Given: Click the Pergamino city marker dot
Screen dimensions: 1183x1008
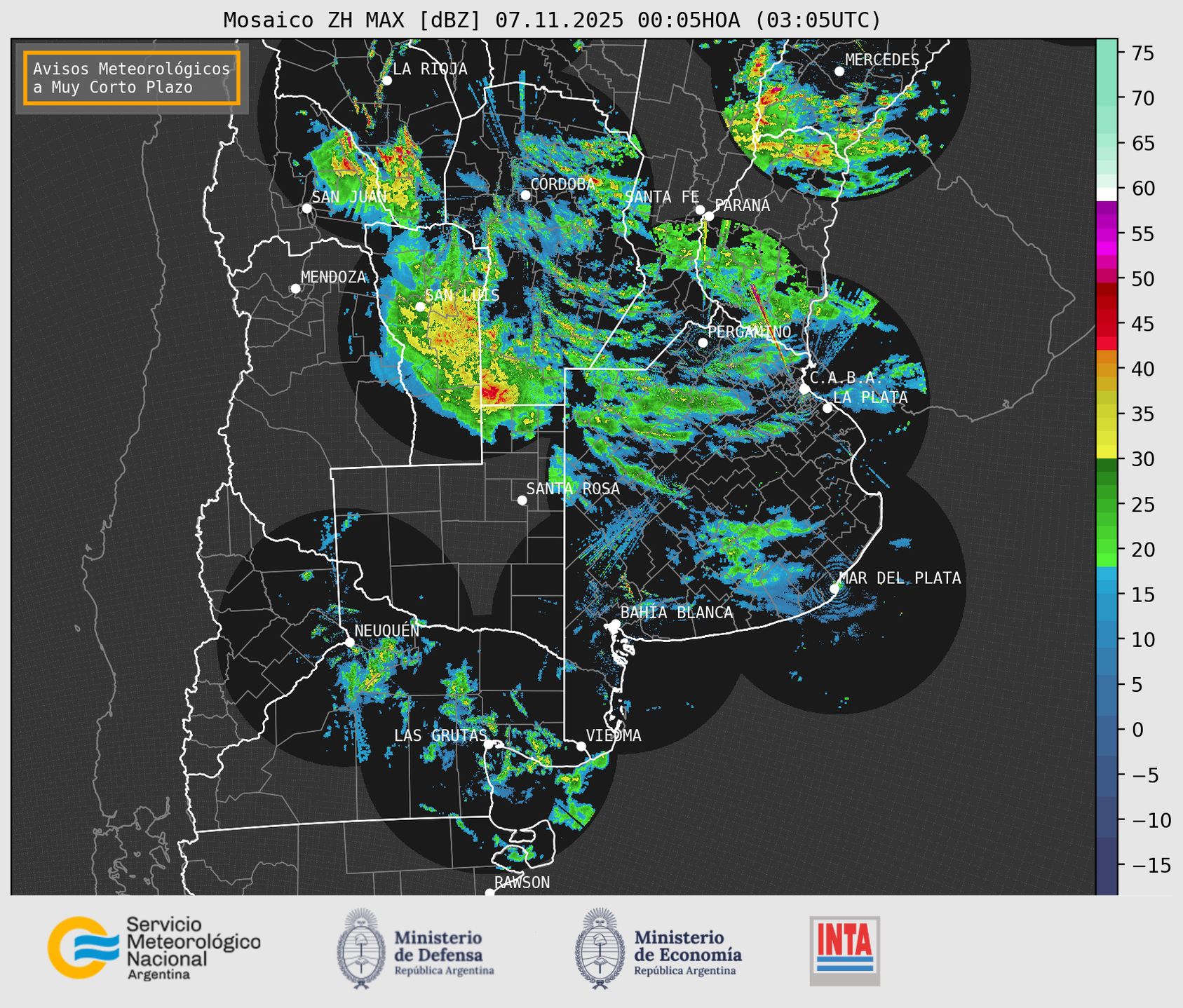Looking at the screenshot, I should [x=703, y=343].
